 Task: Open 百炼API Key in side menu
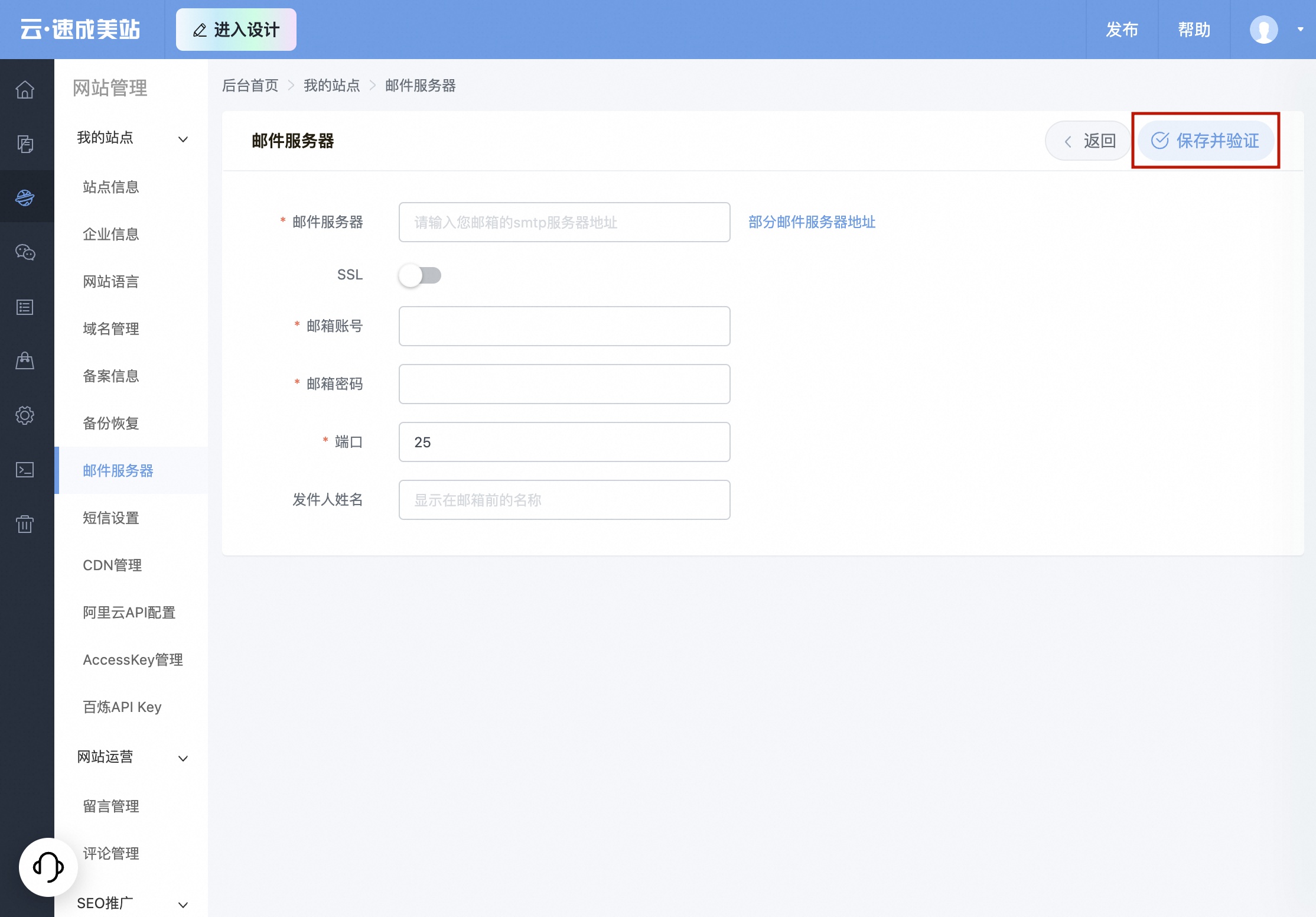122,707
